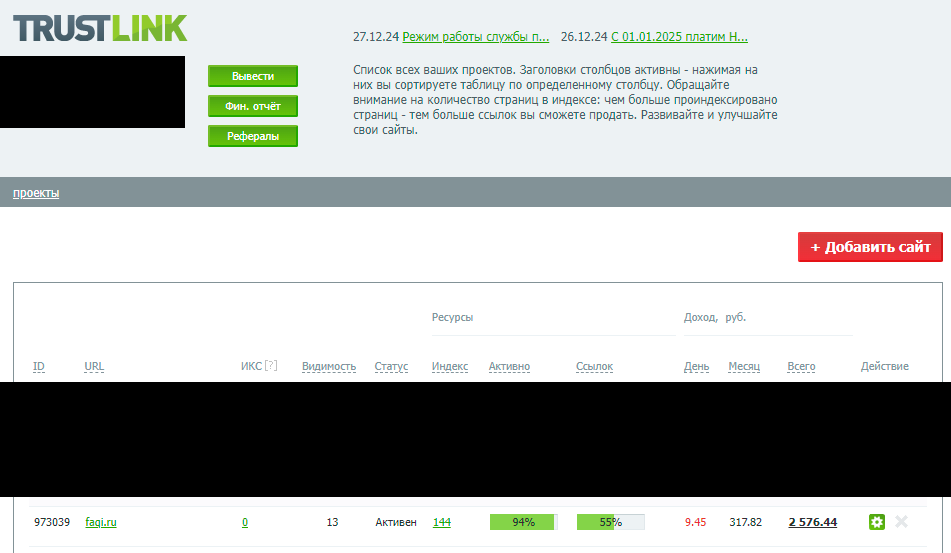Open news link Режим работы службы п...
951x553 pixels.
(476, 36)
